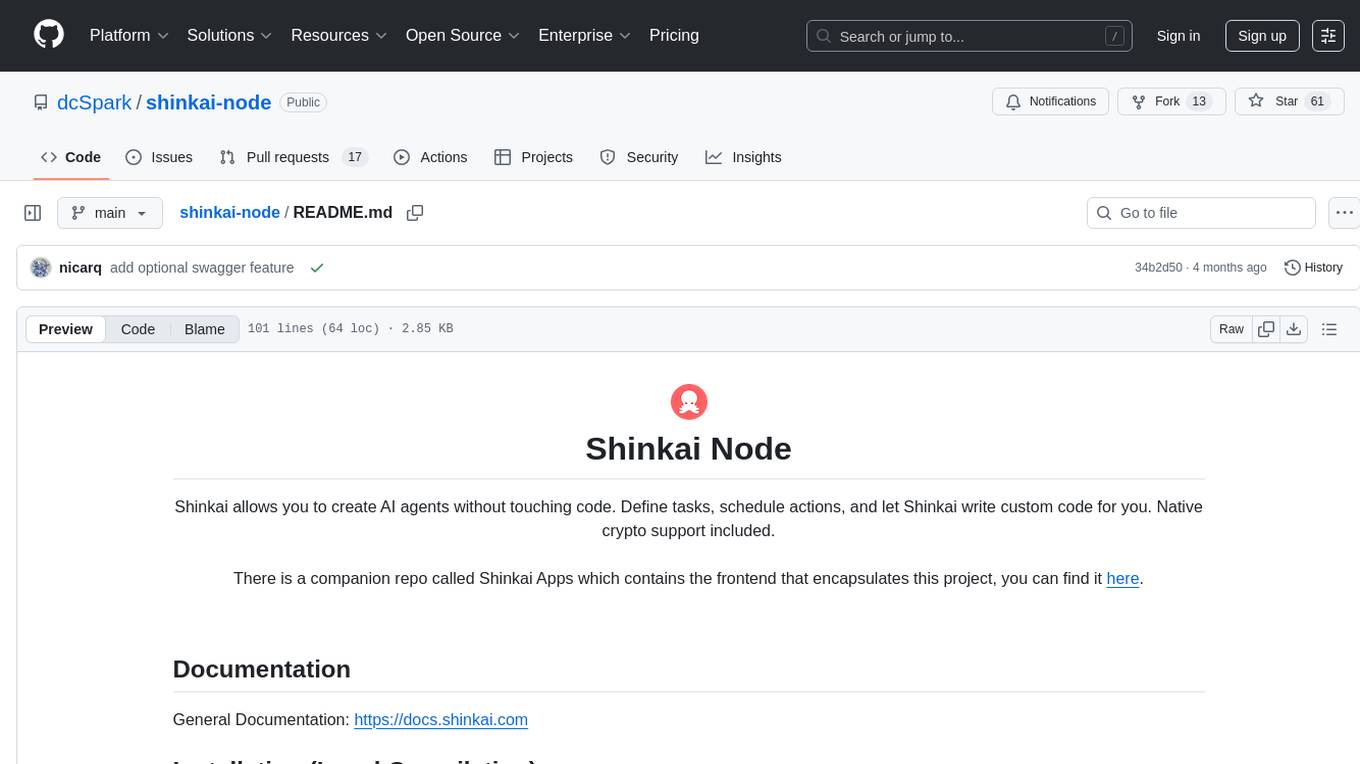The image size is (1360, 764).
Task: Open commit 'add optional swagger feature'
Action: [x=202, y=268]
